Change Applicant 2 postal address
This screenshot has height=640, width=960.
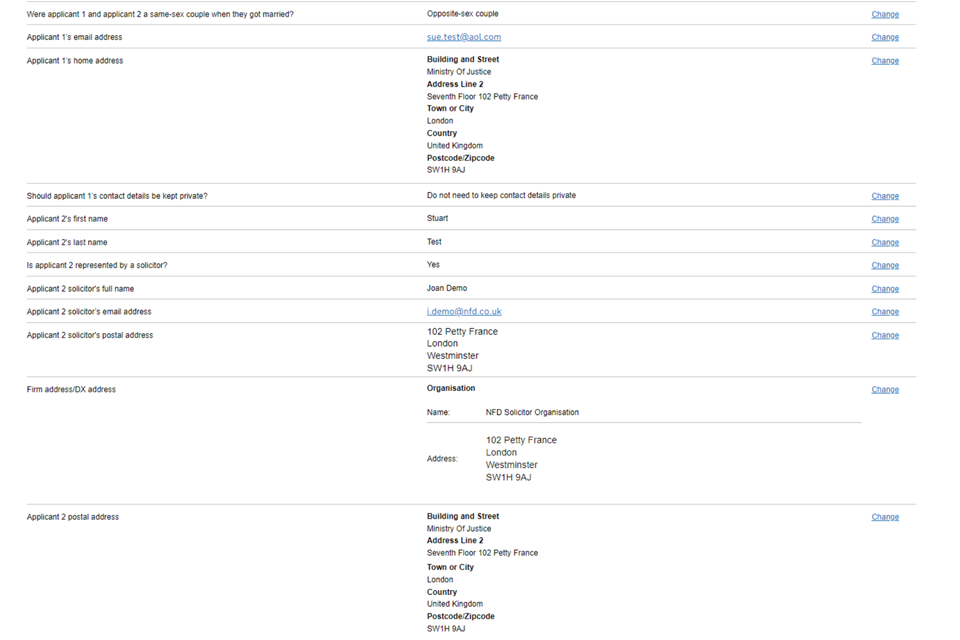tap(884, 517)
